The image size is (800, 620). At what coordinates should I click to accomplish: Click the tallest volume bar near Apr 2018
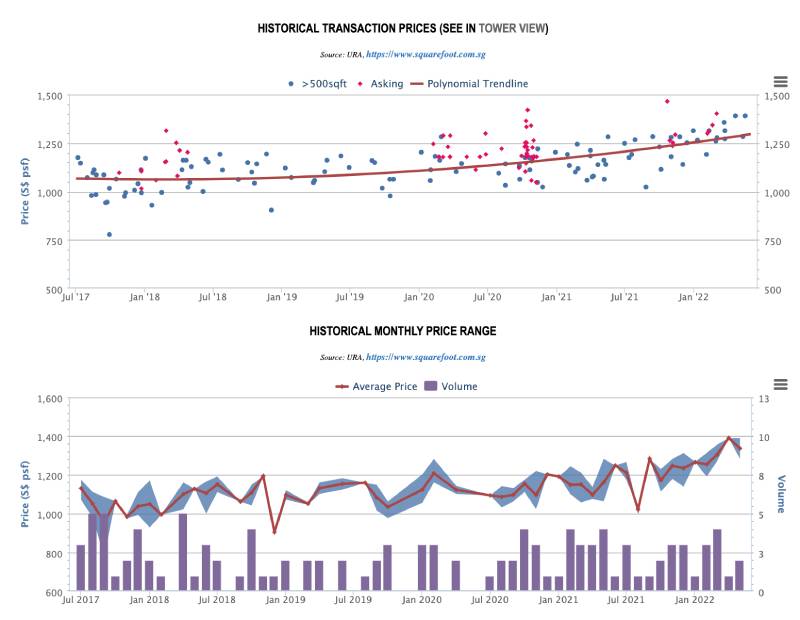click(183, 553)
